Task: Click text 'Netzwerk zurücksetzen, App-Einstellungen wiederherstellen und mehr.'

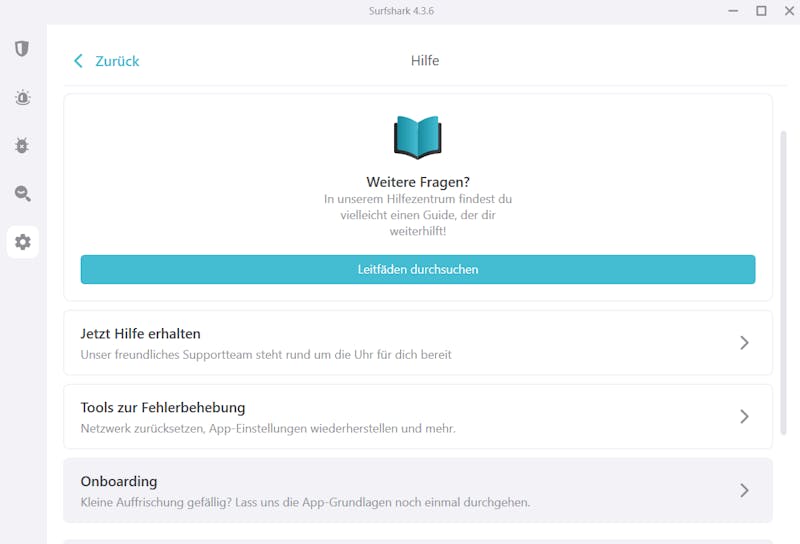Action: [x=268, y=429]
